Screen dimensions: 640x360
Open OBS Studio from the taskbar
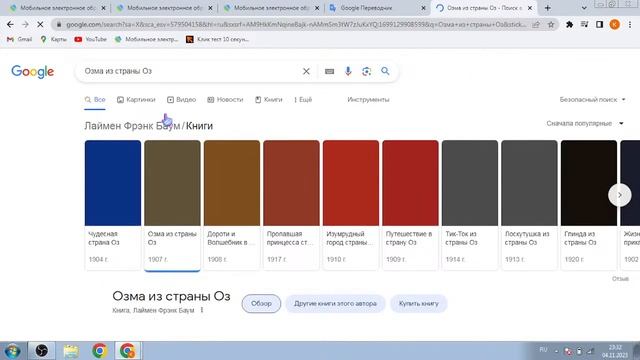tap(42, 351)
